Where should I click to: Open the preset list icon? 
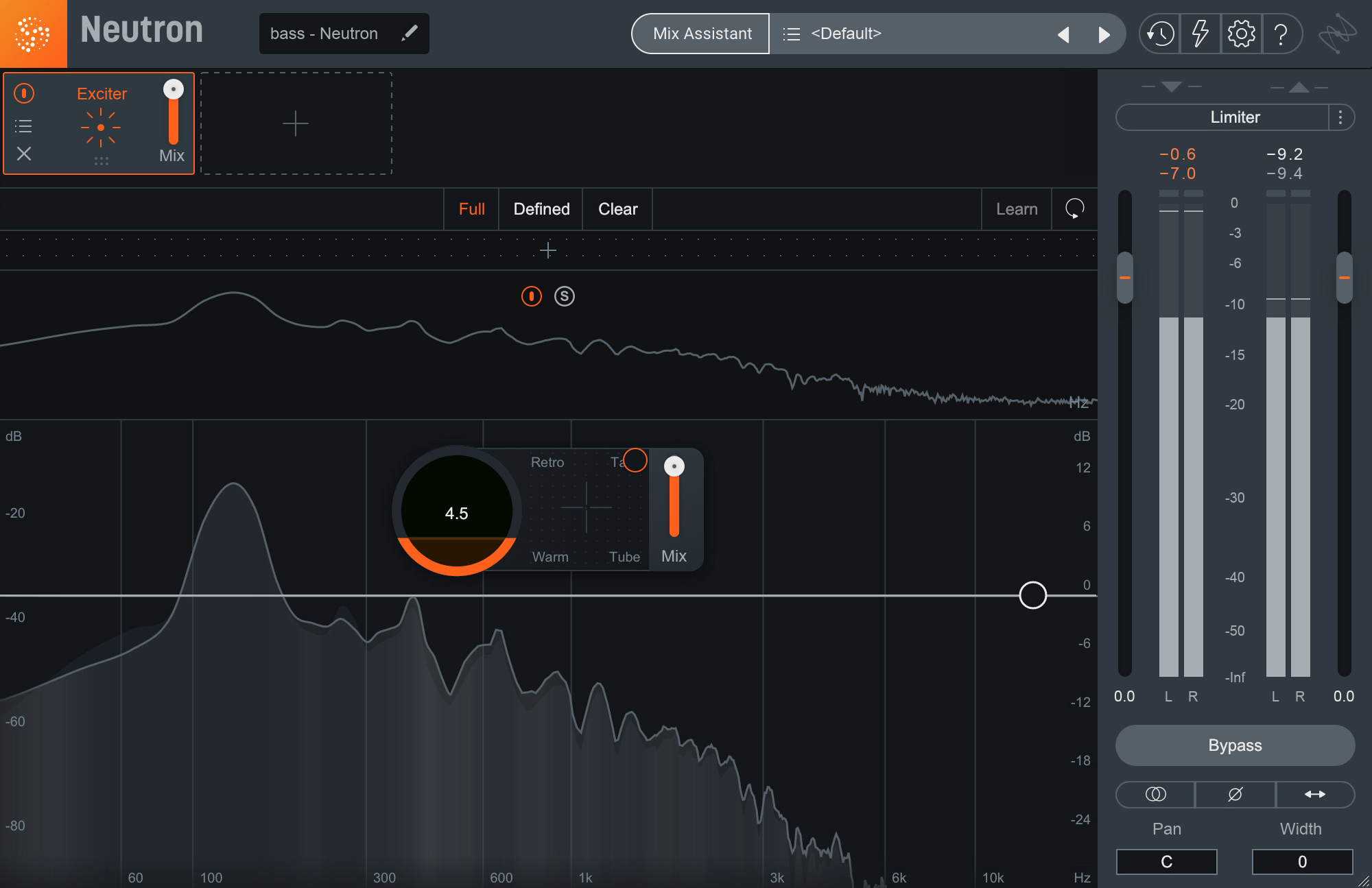[x=792, y=34]
